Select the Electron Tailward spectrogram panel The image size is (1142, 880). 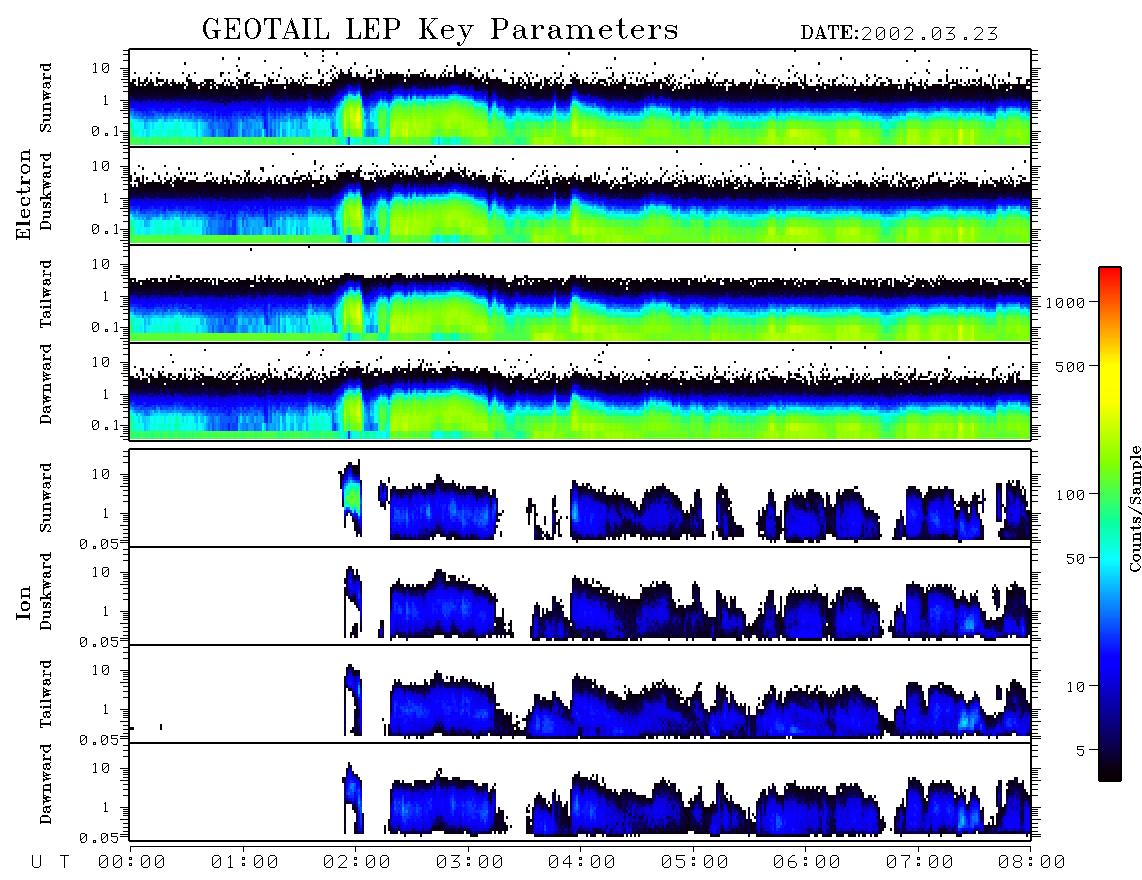580,294
